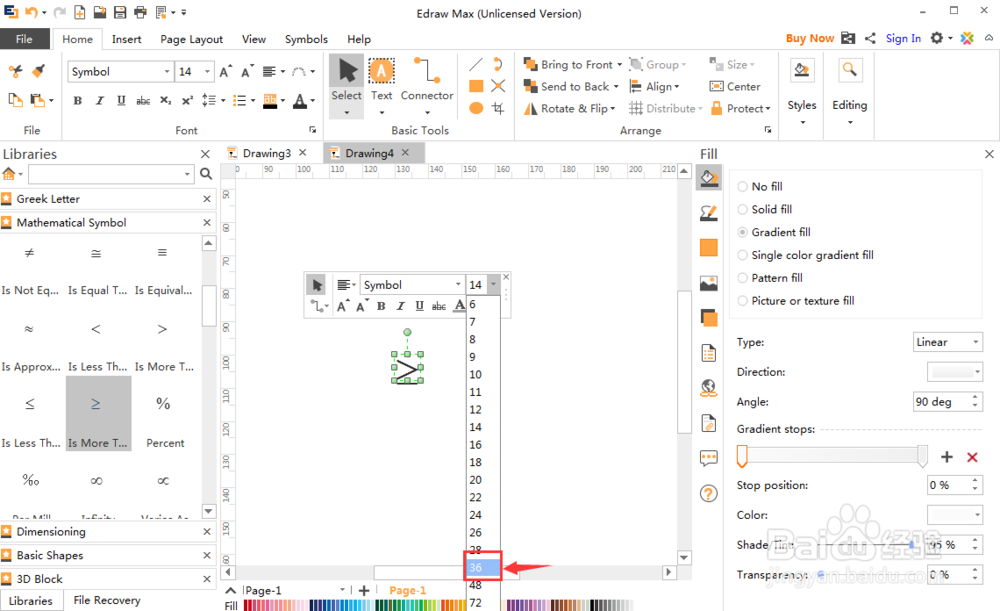Add a new page with plus button
The width and height of the screenshot is (1000, 611).
click(364, 591)
